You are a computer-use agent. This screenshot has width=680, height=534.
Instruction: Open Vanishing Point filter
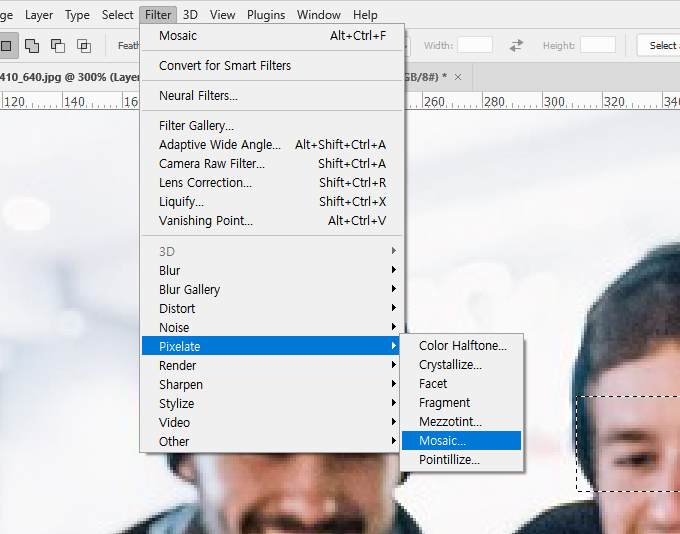[x=272, y=221]
